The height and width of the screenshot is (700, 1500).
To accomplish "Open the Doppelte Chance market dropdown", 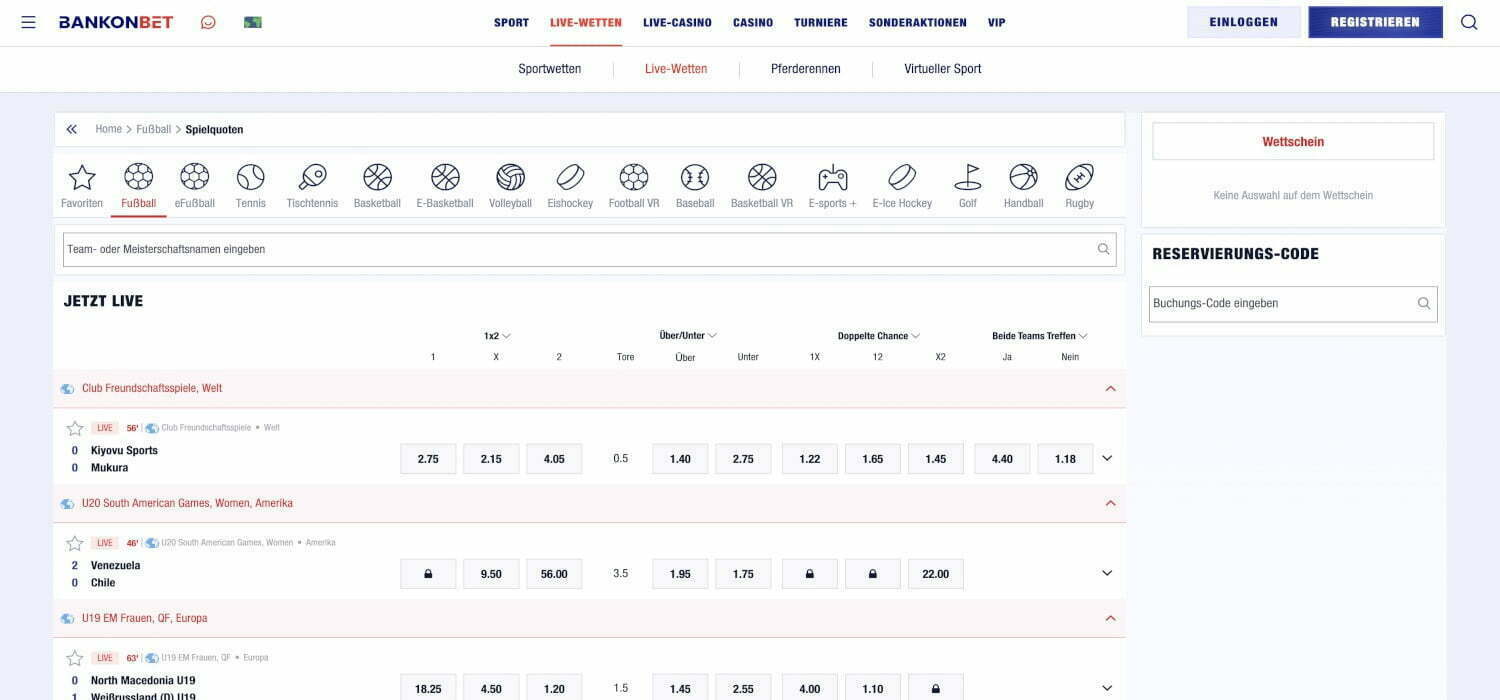I will [879, 336].
